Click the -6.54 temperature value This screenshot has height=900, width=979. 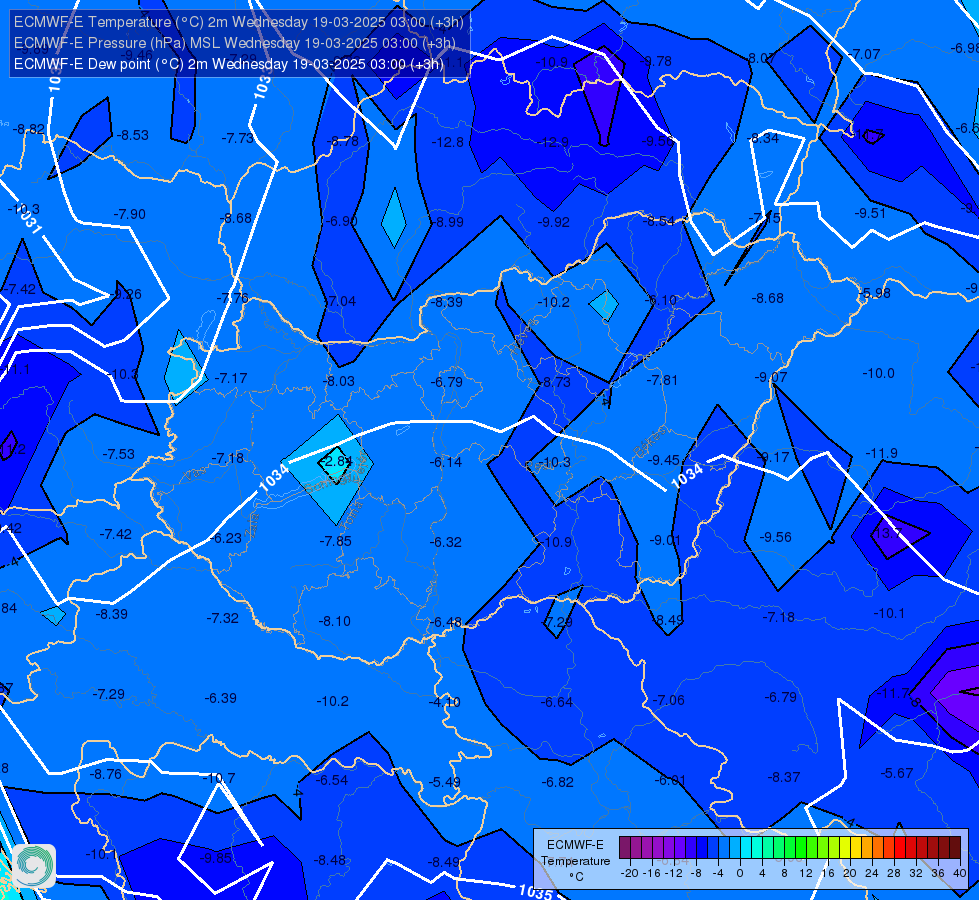(332, 780)
